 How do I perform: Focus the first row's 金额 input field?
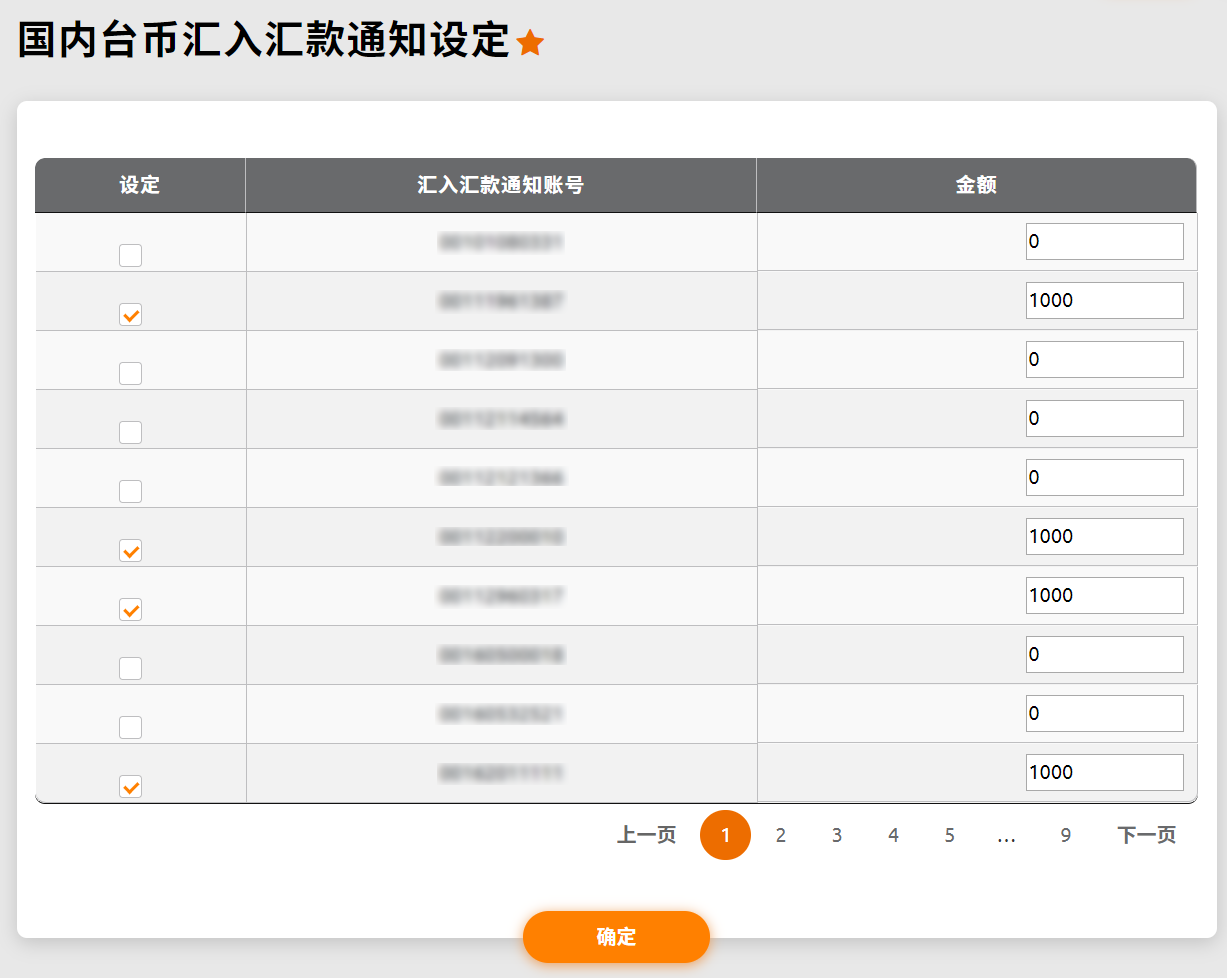1104,241
